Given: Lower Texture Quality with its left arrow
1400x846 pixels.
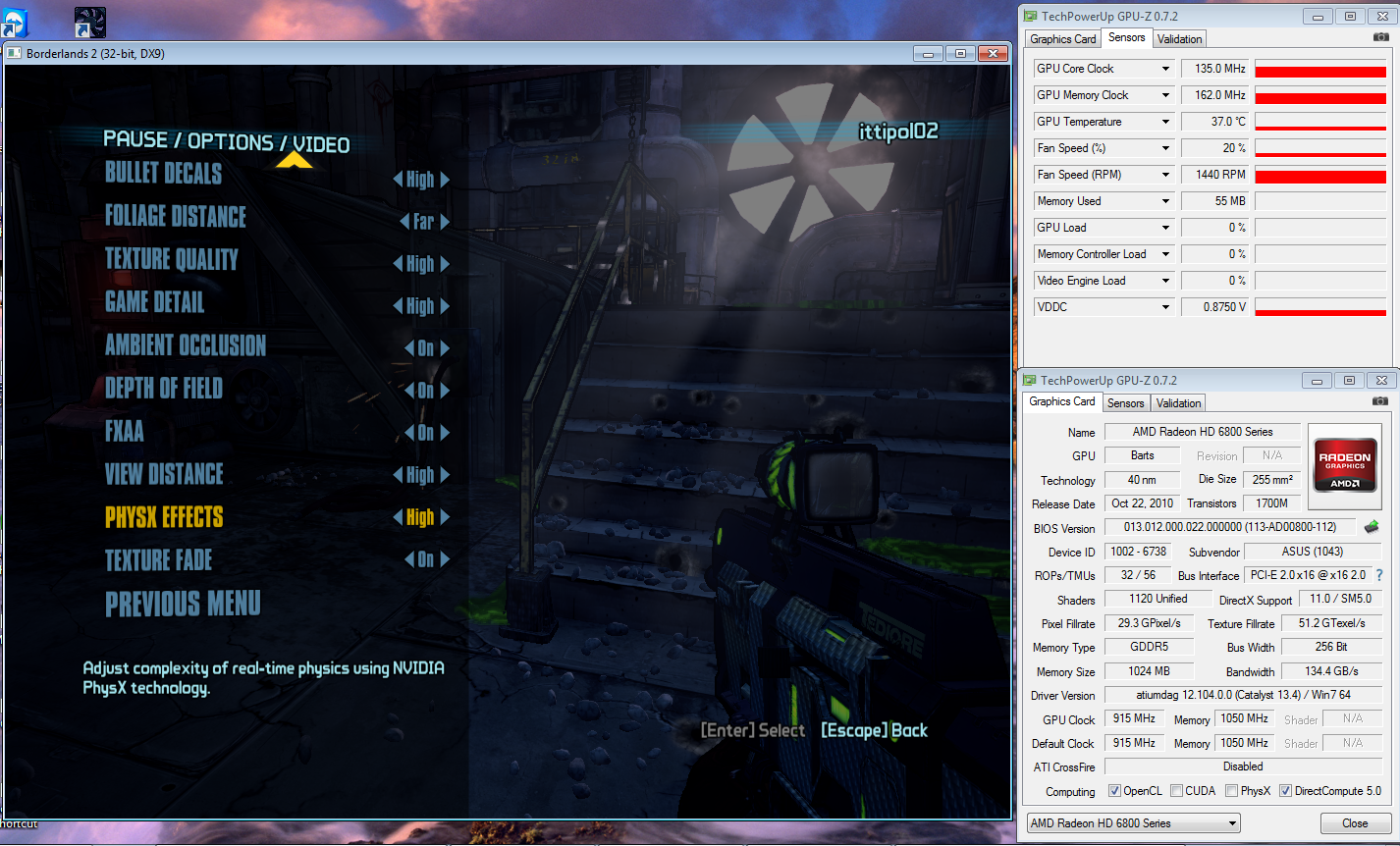Looking at the screenshot, I should [x=398, y=264].
